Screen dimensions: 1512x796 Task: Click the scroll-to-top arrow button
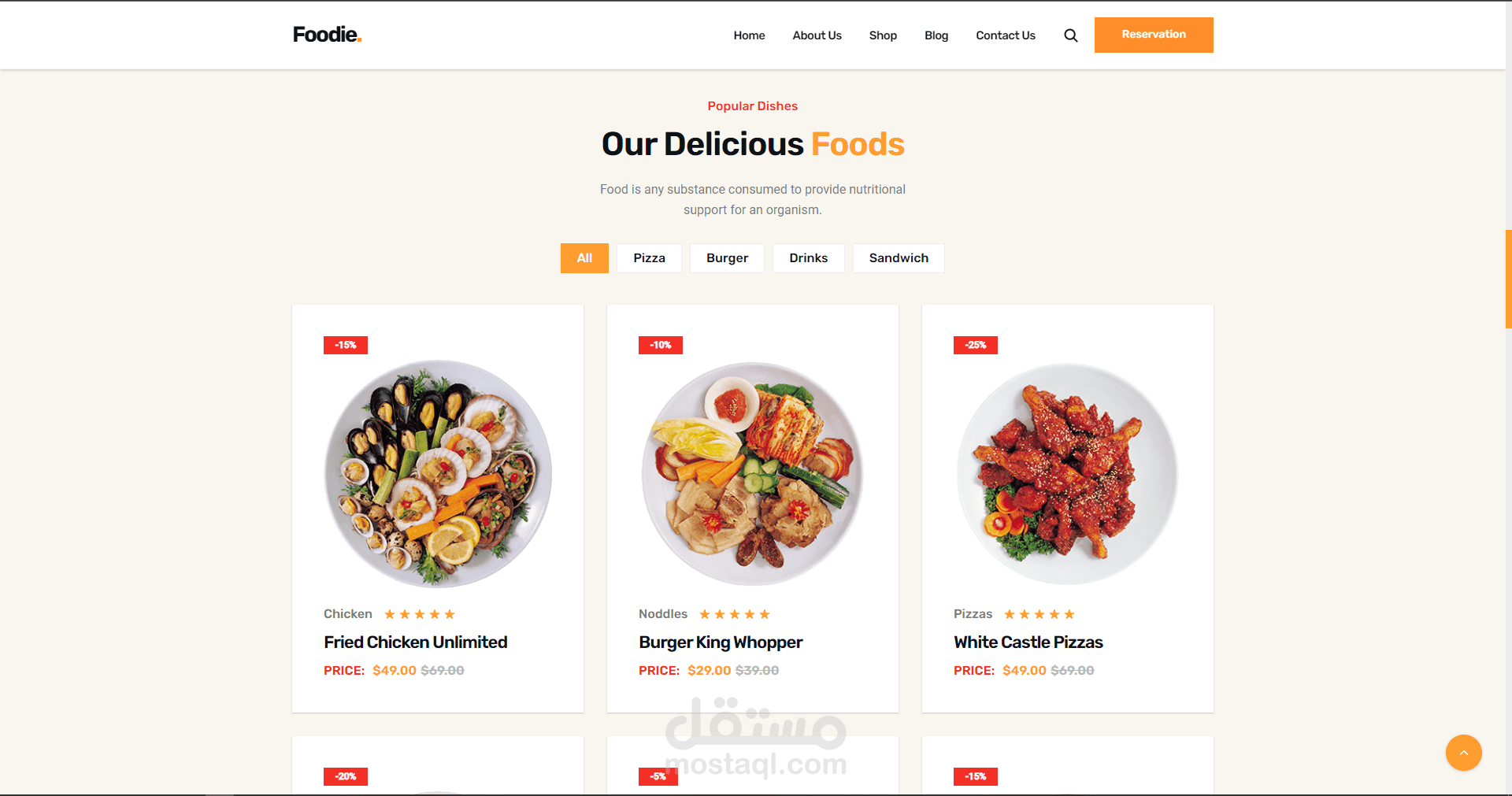click(x=1463, y=753)
